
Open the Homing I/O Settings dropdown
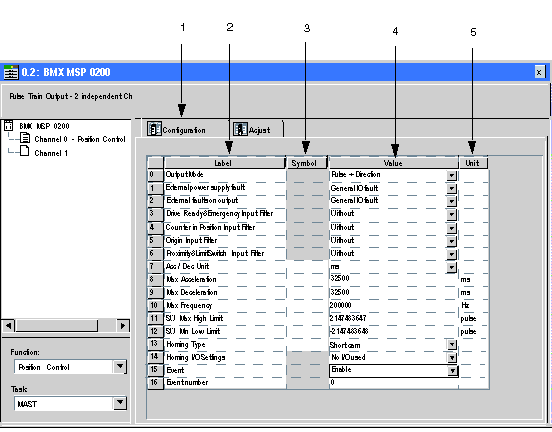(451, 358)
